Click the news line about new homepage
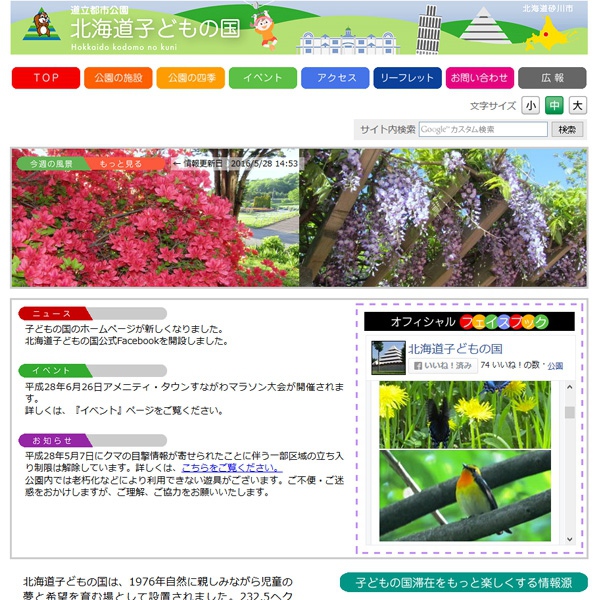The height and width of the screenshot is (600, 600). click(x=124, y=329)
